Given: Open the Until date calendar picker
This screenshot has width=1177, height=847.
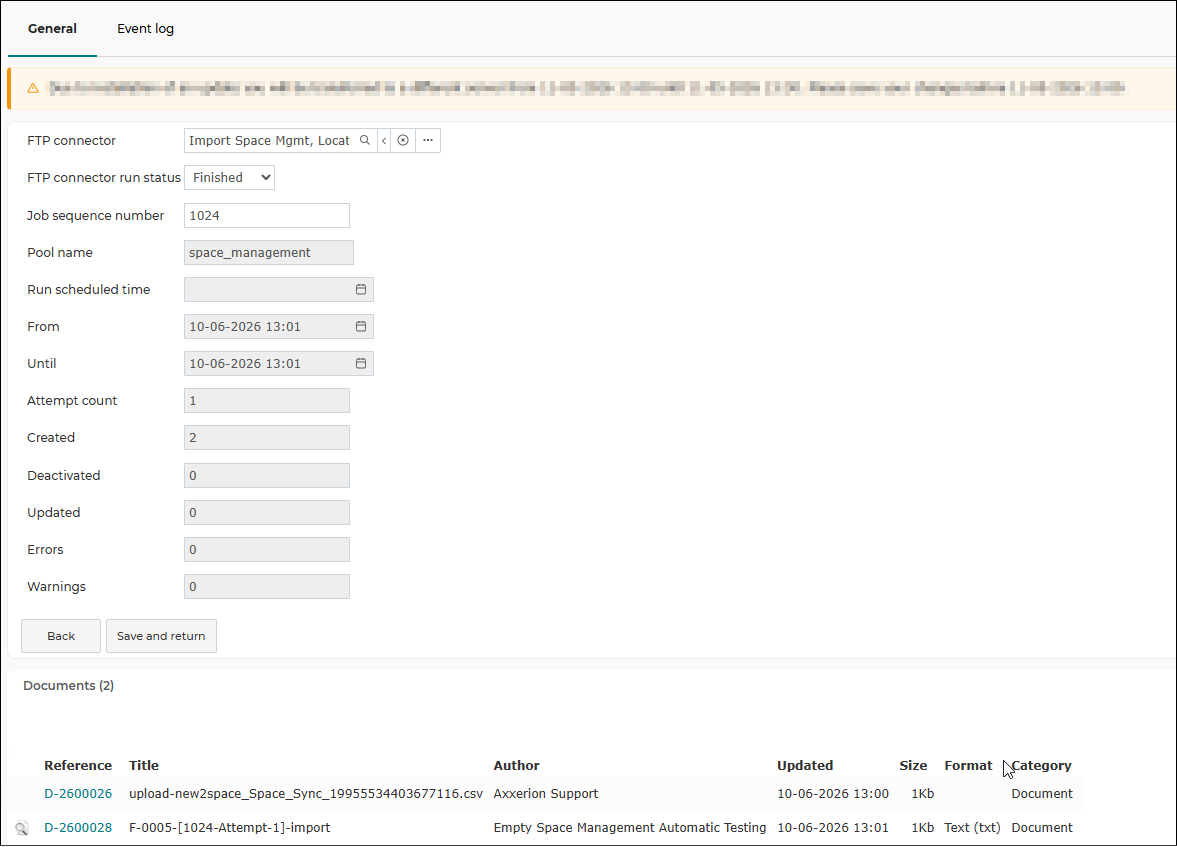Looking at the screenshot, I should point(361,363).
